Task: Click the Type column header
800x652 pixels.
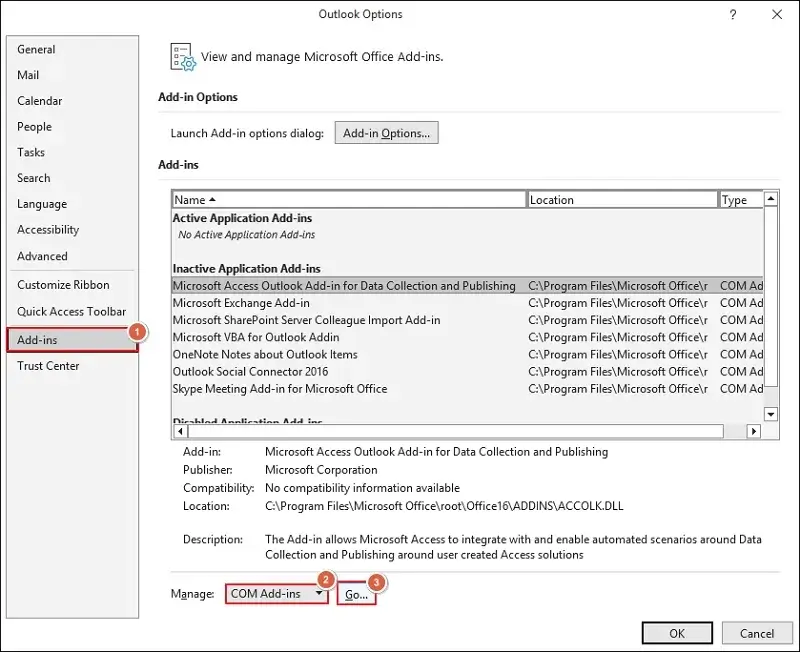Action: (x=740, y=198)
